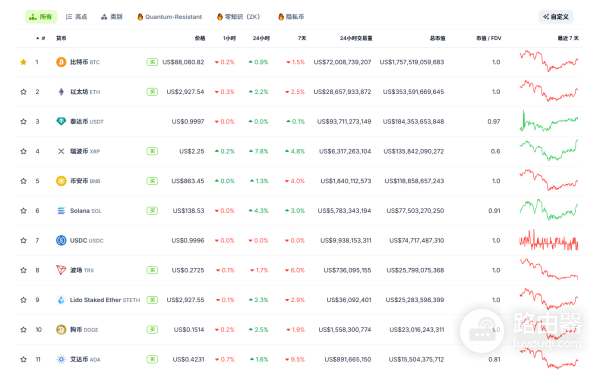Toggle favorite star for Bitcoin BTC row
This screenshot has width=600, height=371.
click(x=23, y=62)
